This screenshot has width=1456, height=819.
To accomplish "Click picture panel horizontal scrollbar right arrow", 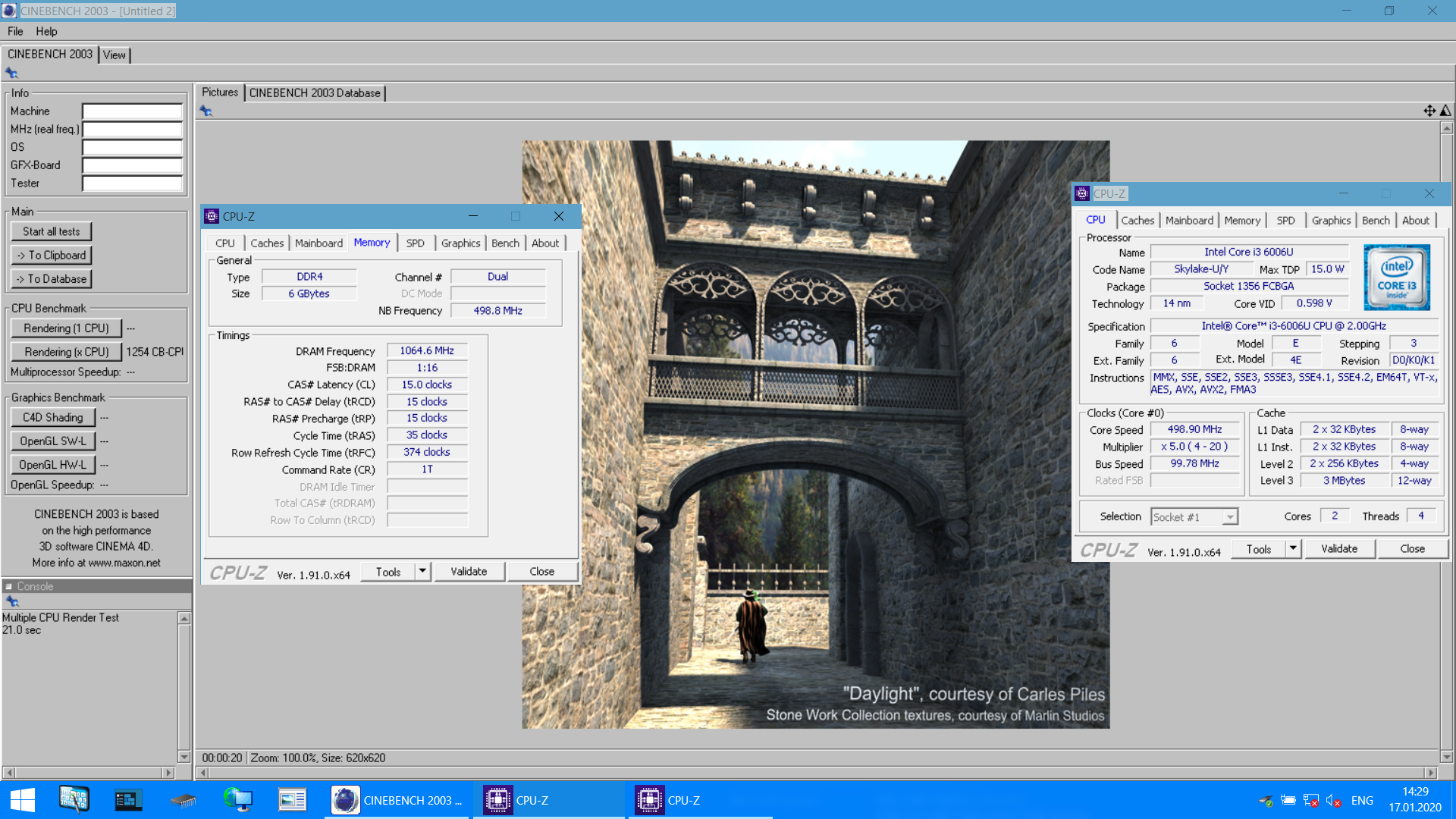I will point(1430,773).
